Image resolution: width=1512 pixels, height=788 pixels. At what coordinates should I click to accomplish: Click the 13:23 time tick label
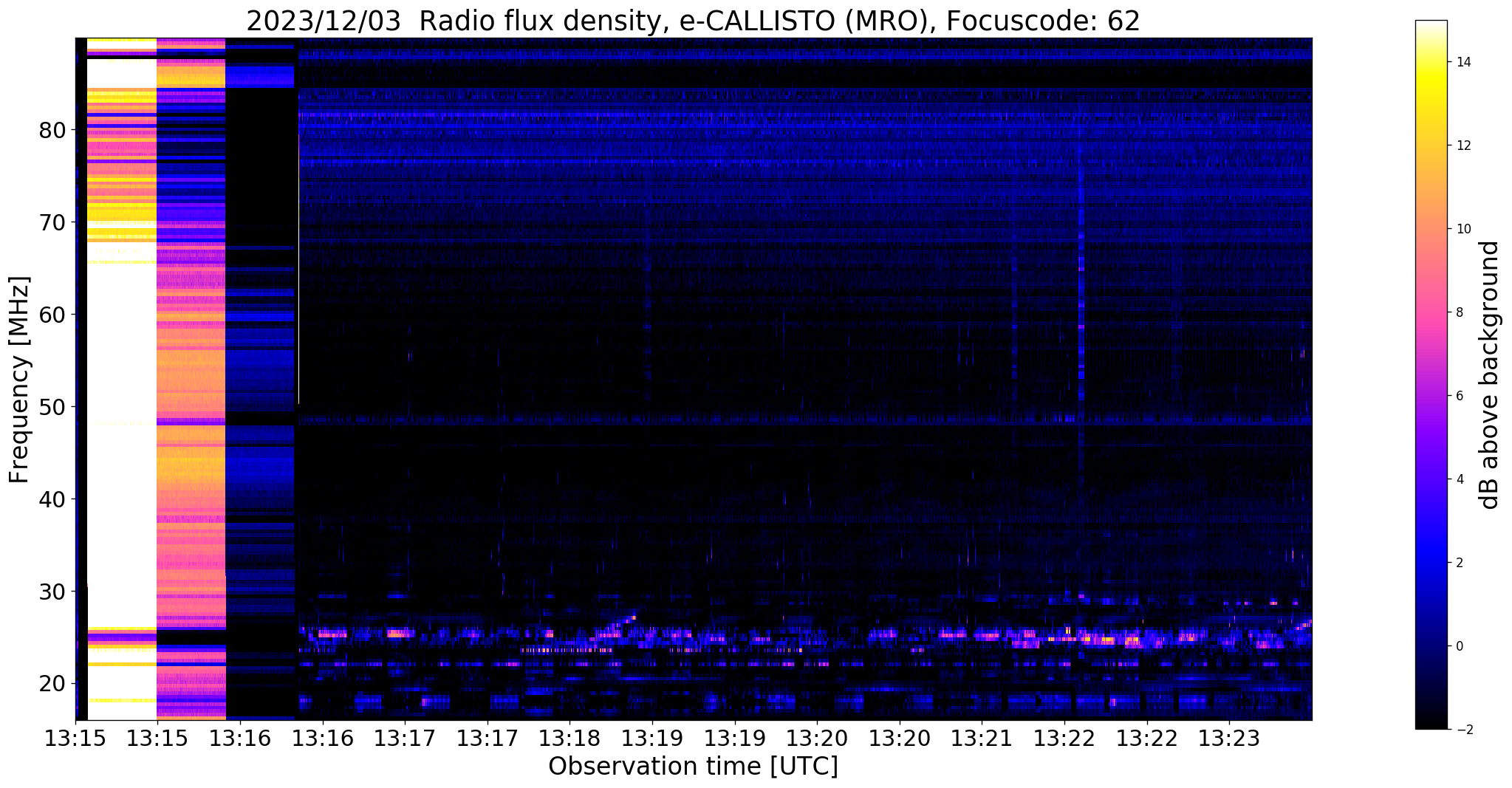click(x=1229, y=738)
